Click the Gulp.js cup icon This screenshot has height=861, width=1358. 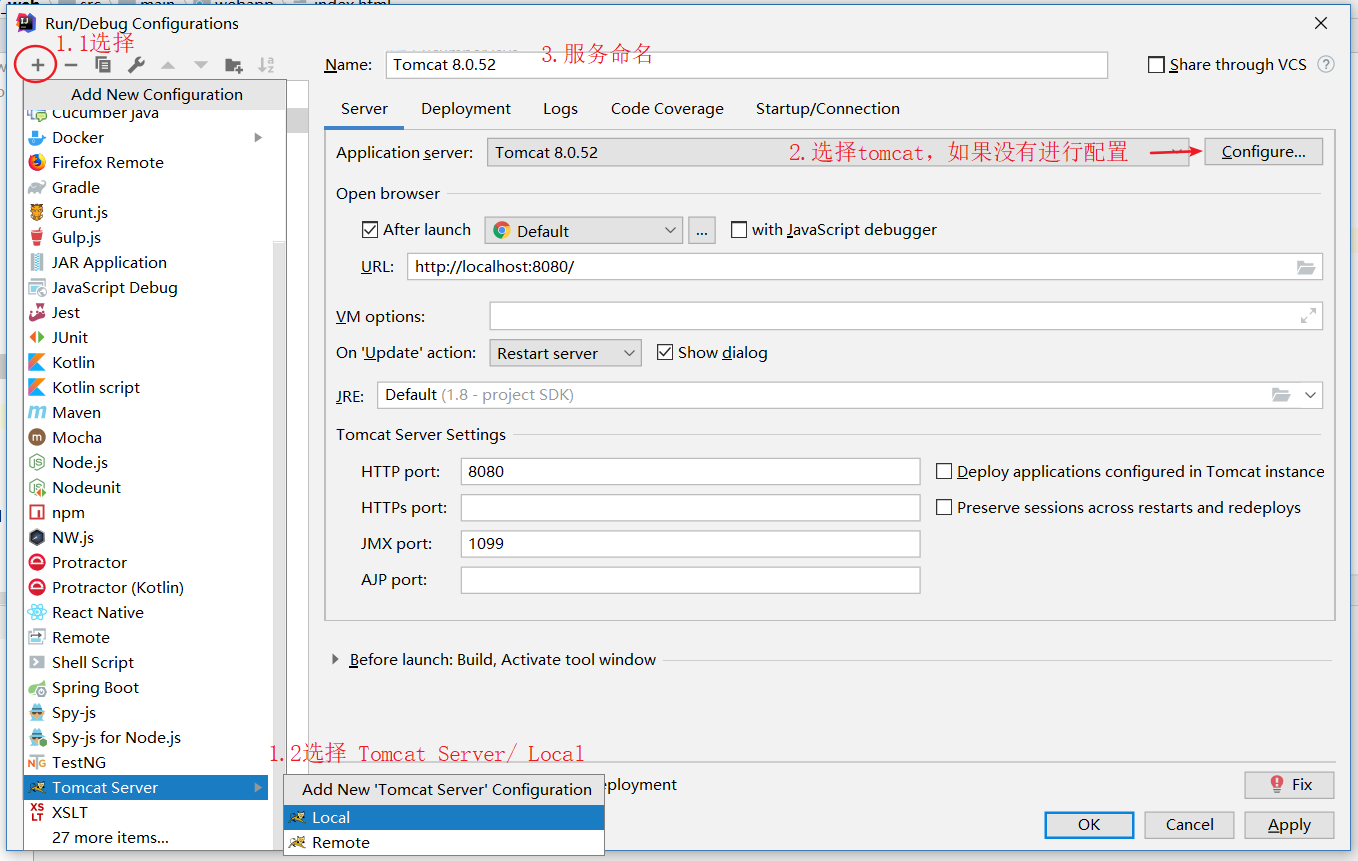click(37, 237)
